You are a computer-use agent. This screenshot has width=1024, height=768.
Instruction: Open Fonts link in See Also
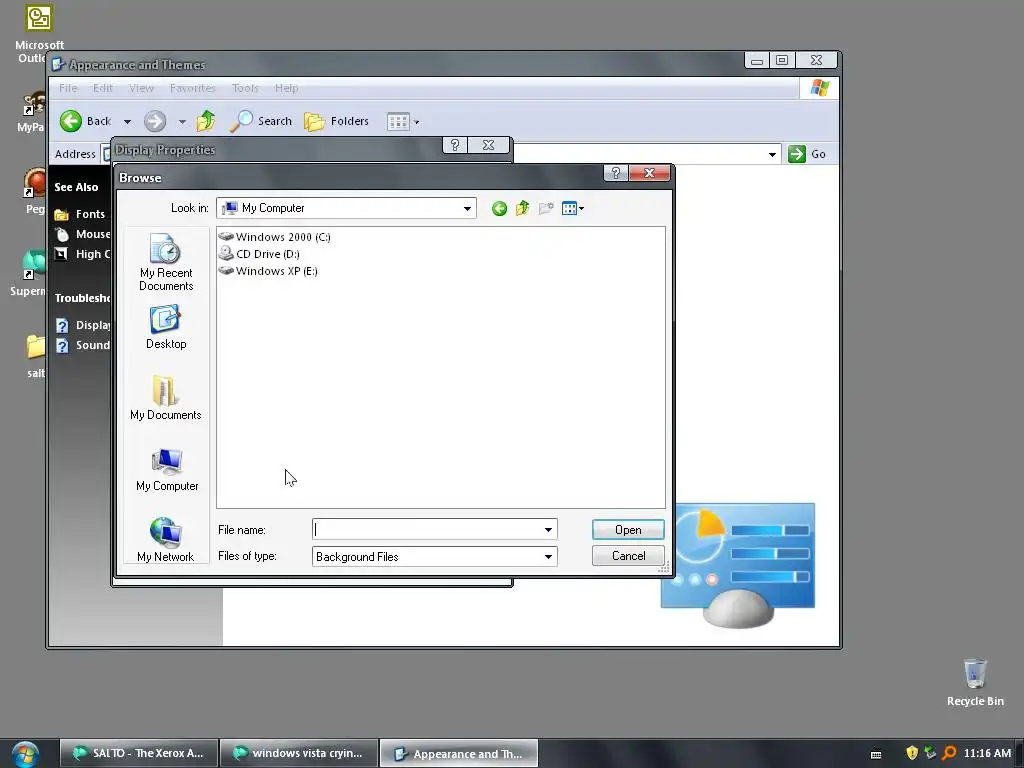pyautogui.click(x=80, y=214)
